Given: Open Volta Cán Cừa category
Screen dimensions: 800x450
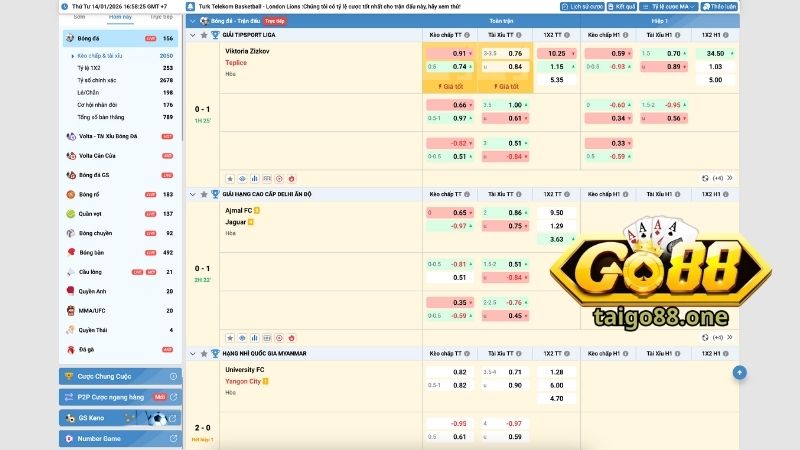Looking at the screenshot, I should coord(120,156).
